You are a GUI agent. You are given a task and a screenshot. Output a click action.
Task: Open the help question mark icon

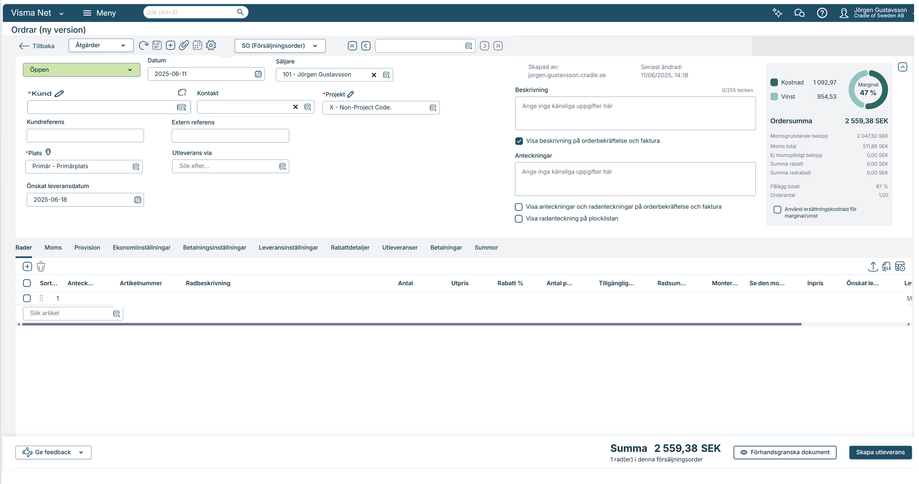[x=822, y=13]
